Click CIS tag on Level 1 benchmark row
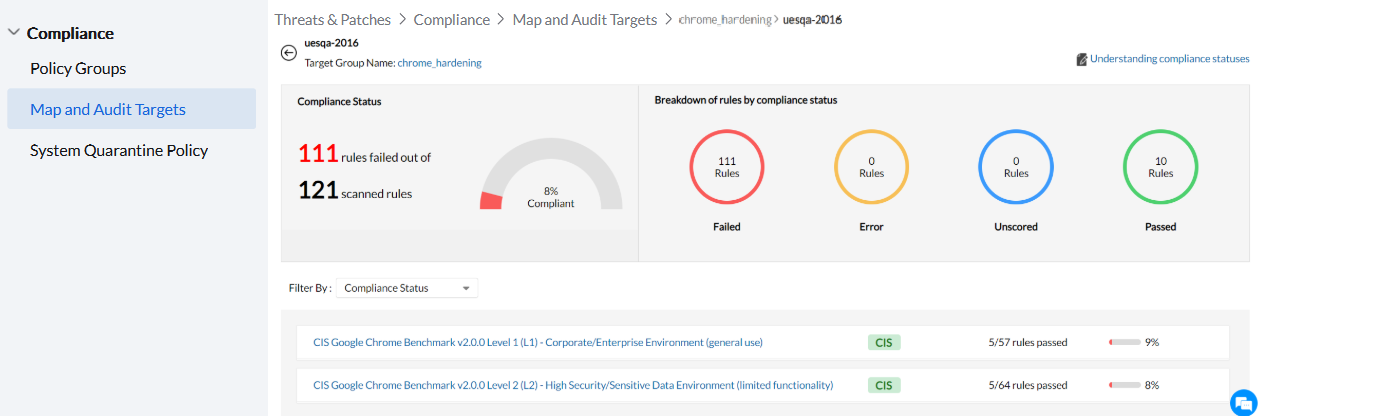 coord(883,342)
